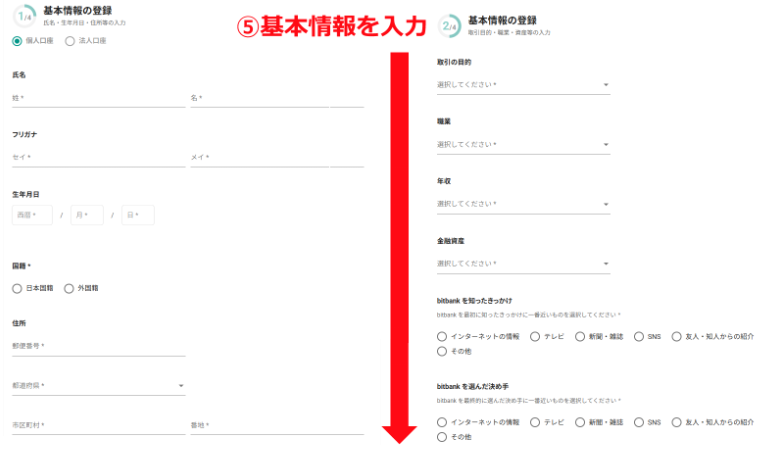
Task: Select 新聞・雑誌 under bitbank を選んだ決め手
Action: pyautogui.click(x=580, y=422)
